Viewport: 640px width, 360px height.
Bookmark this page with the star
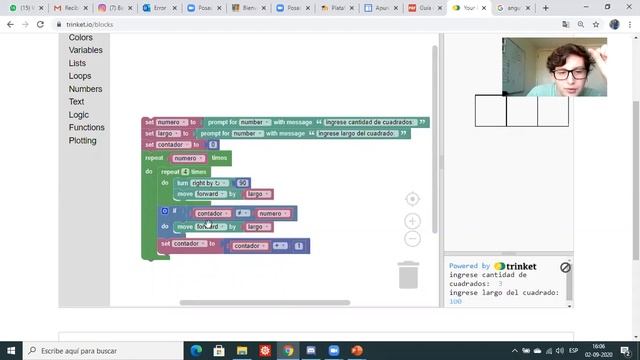coord(596,24)
